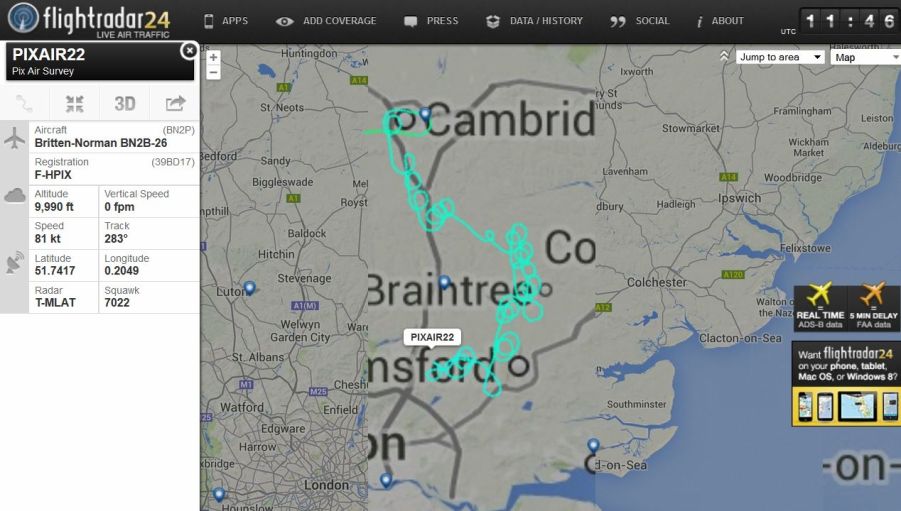Click blue airport pin near Cambridge
Screen dimensions: 901x511
(425, 114)
